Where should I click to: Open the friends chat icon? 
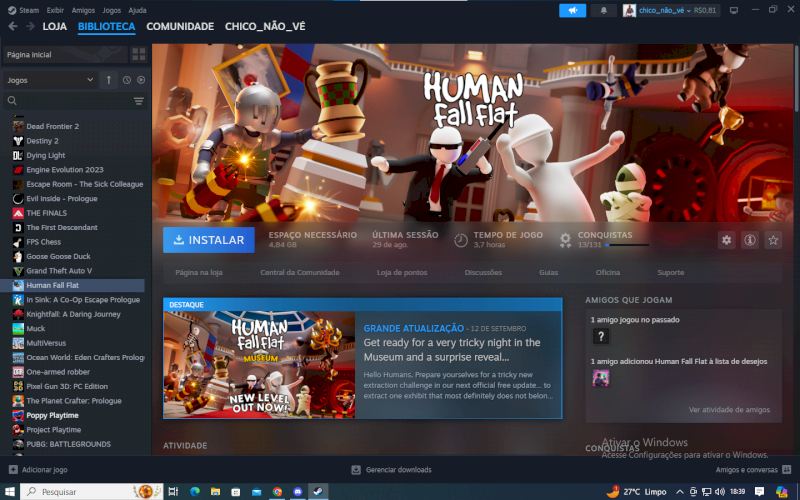(786, 469)
